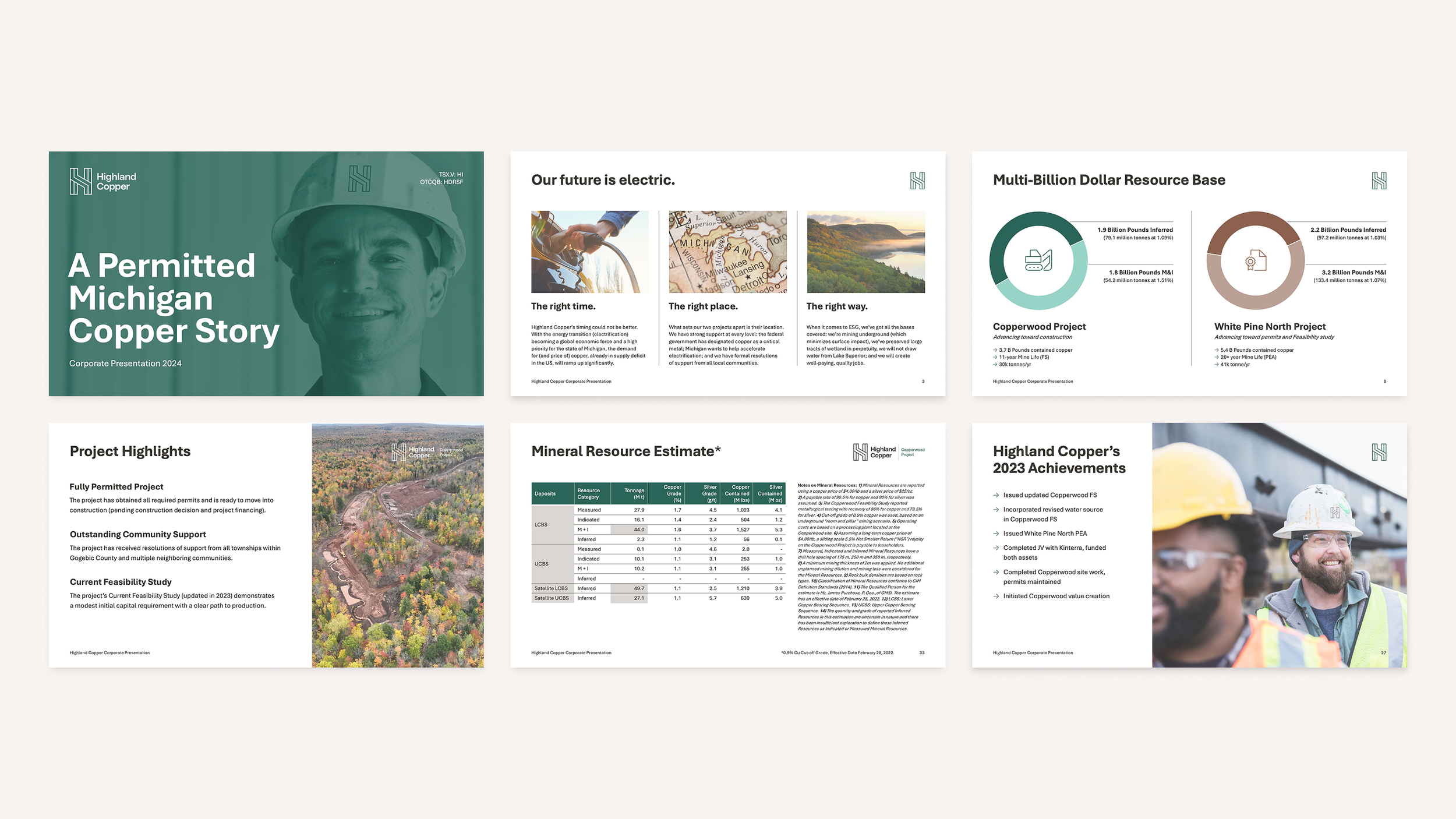
Task: Click the 'Satellite UCBS' row label
Action: tap(552, 599)
